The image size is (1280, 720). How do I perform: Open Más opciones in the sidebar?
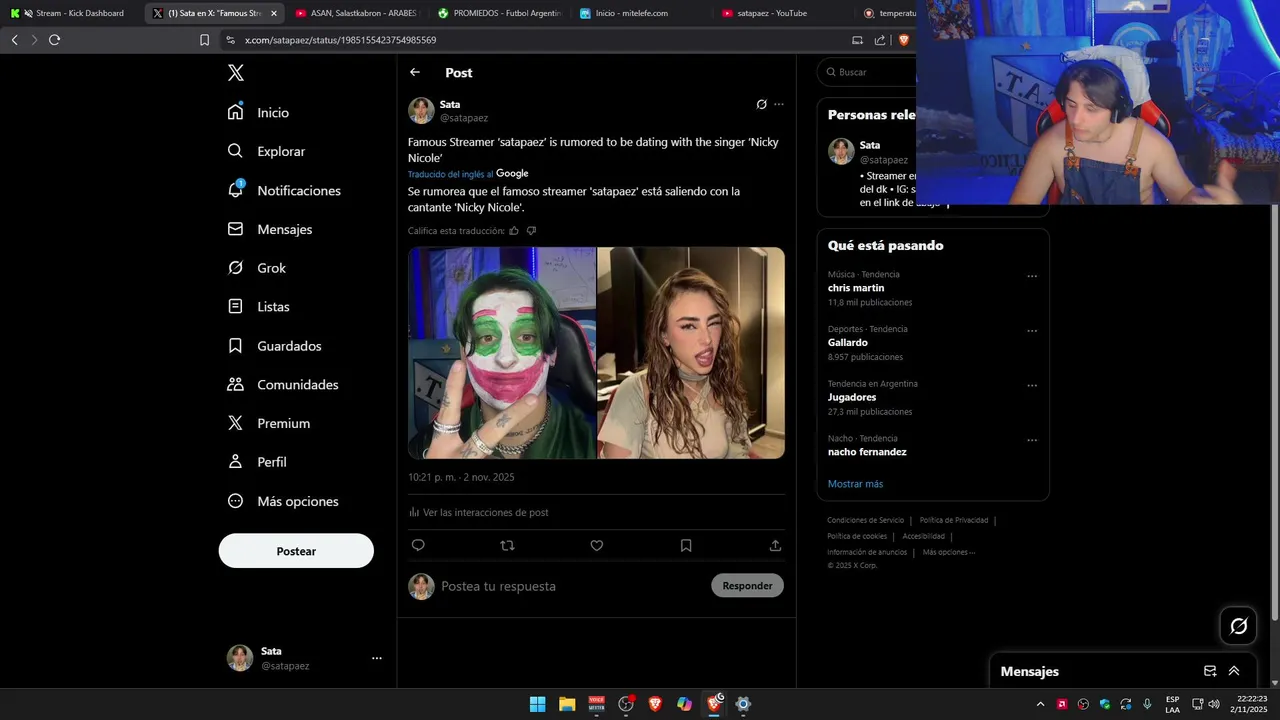[283, 501]
